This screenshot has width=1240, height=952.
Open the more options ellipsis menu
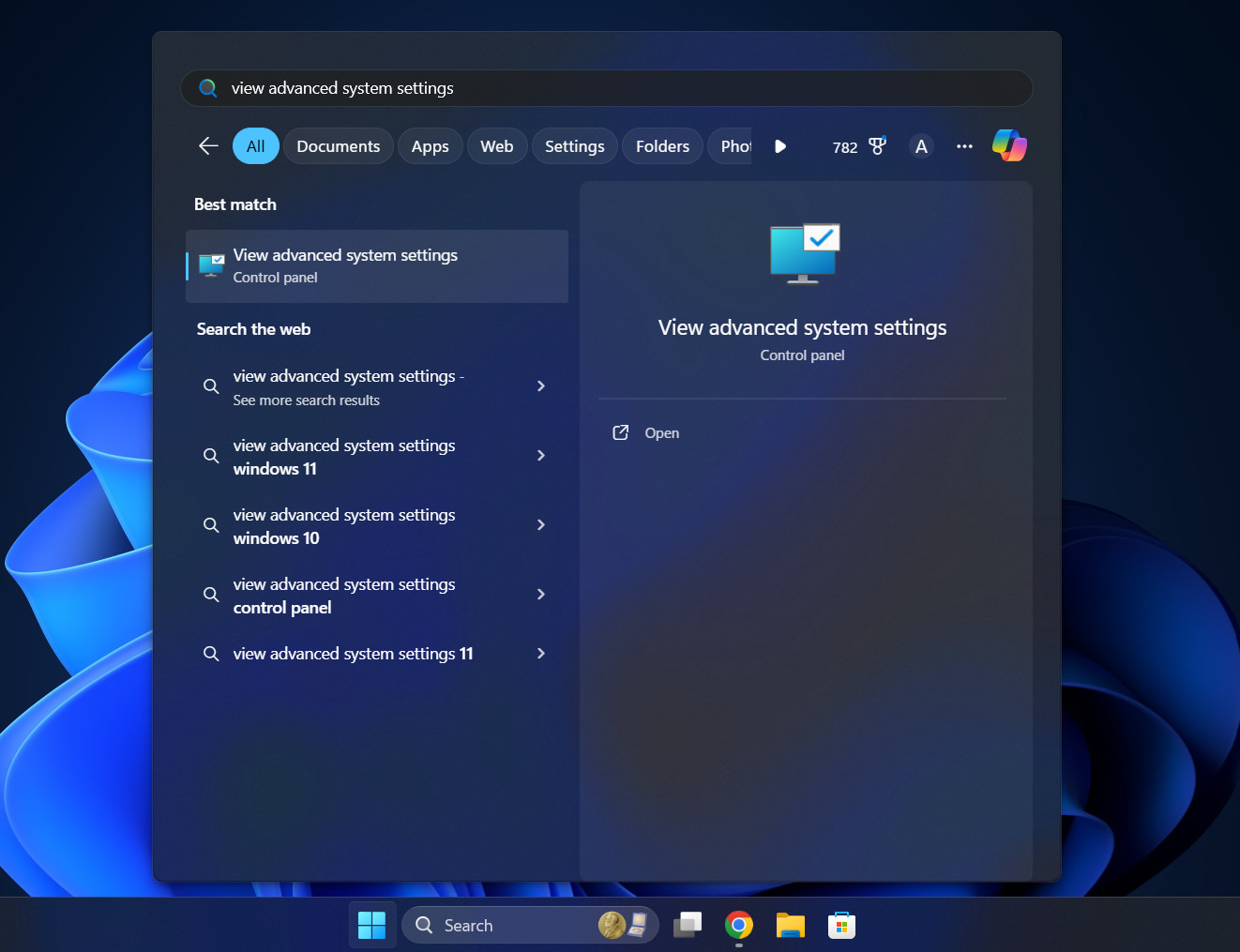coord(964,146)
